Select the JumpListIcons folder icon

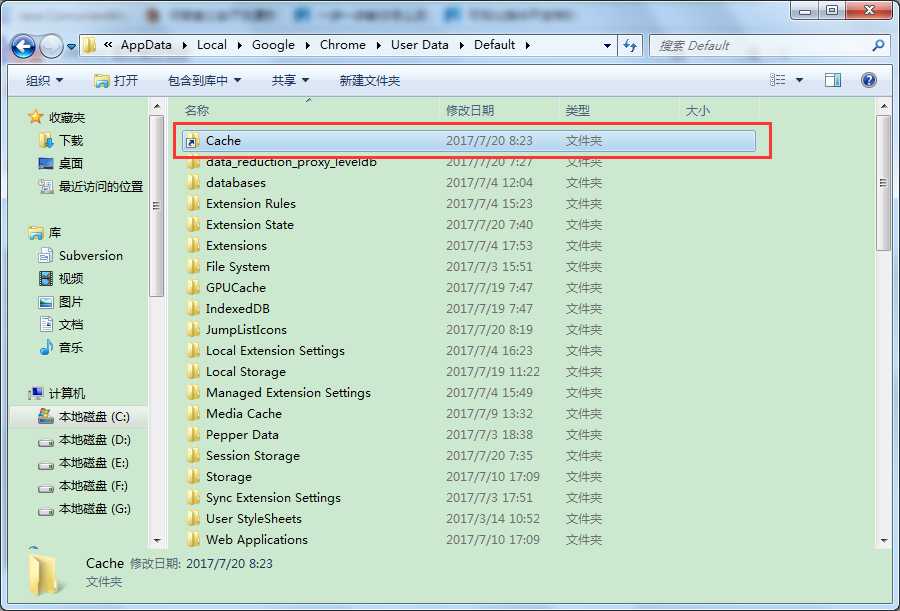tap(193, 330)
